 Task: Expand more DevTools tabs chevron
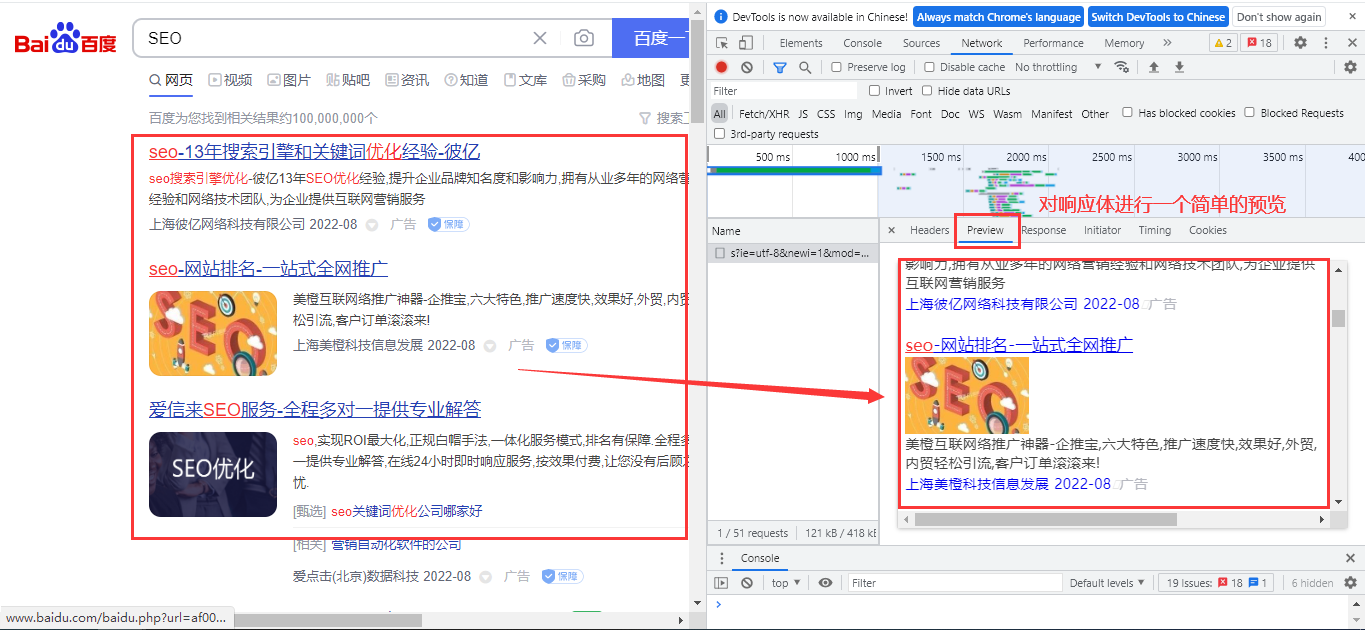(x=1167, y=43)
